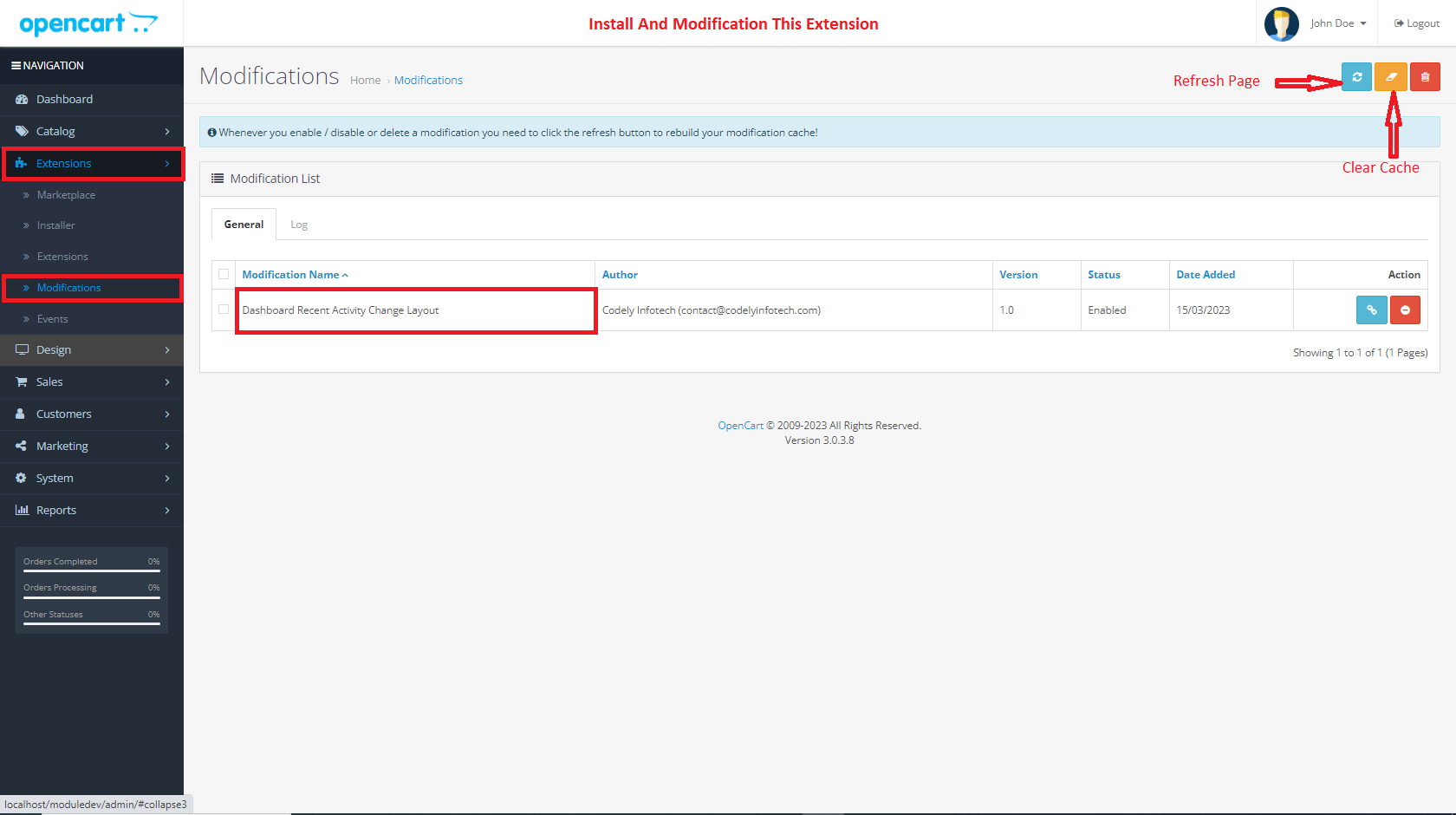This screenshot has width=1456, height=815.
Task: Open the Home breadcrumb link
Action: (365, 80)
